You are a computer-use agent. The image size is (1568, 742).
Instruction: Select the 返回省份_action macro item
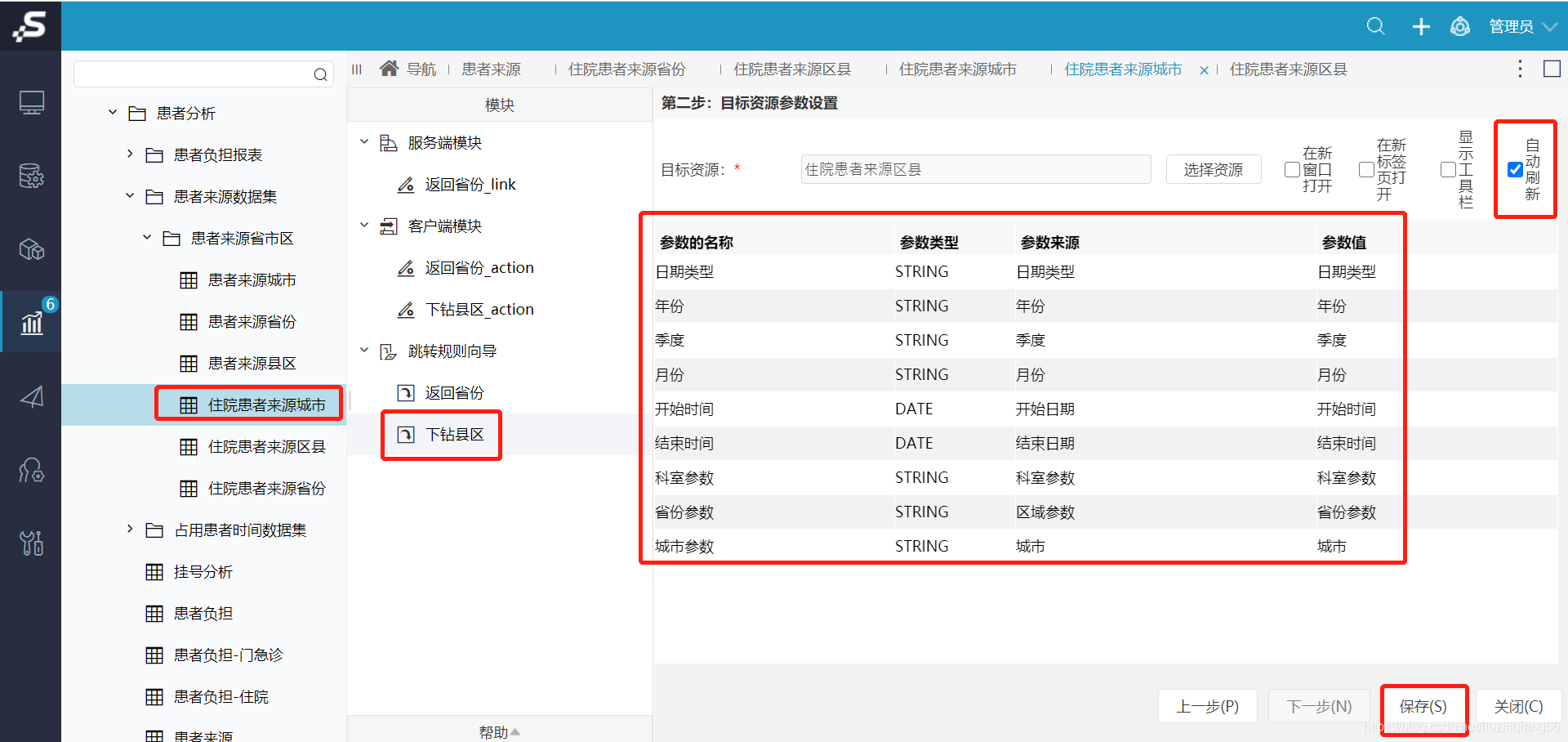(x=479, y=268)
